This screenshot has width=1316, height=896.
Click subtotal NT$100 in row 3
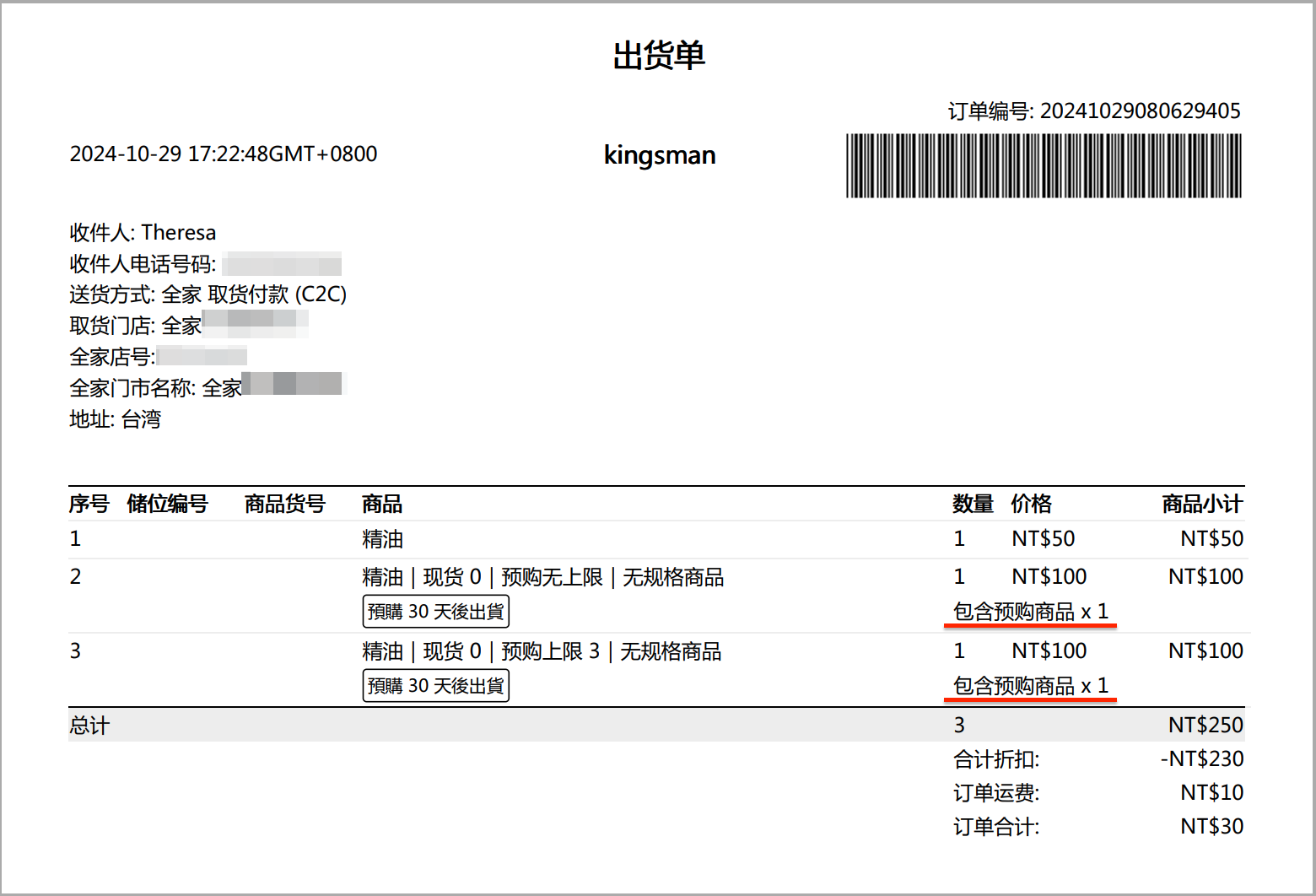point(1205,650)
